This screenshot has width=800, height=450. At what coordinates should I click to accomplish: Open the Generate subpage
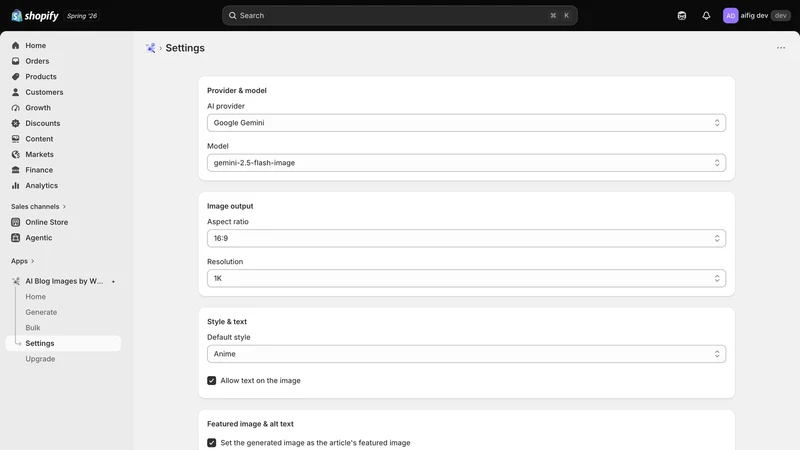(x=41, y=312)
